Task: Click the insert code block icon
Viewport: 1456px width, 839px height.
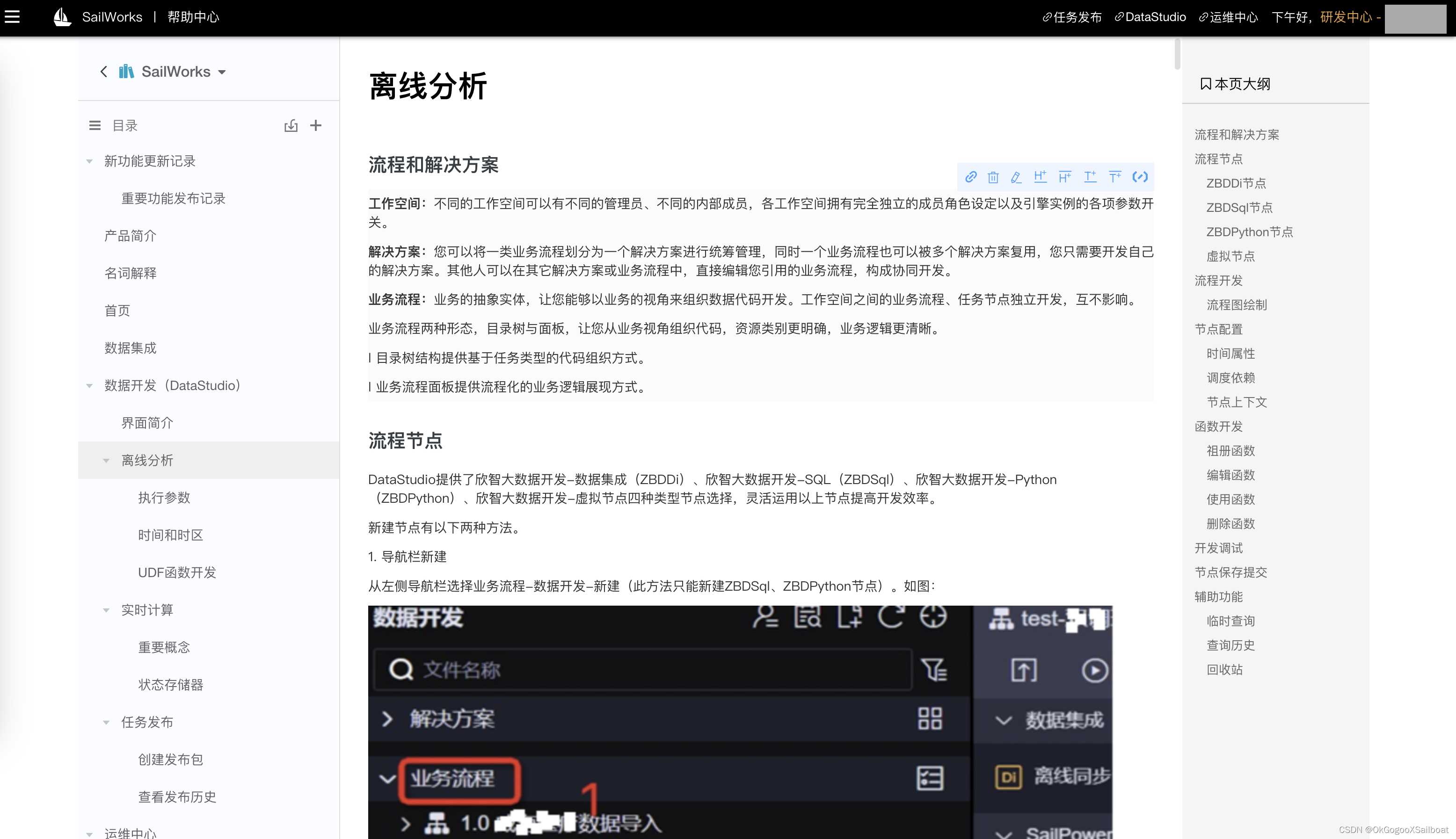Action: tap(1141, 177)
